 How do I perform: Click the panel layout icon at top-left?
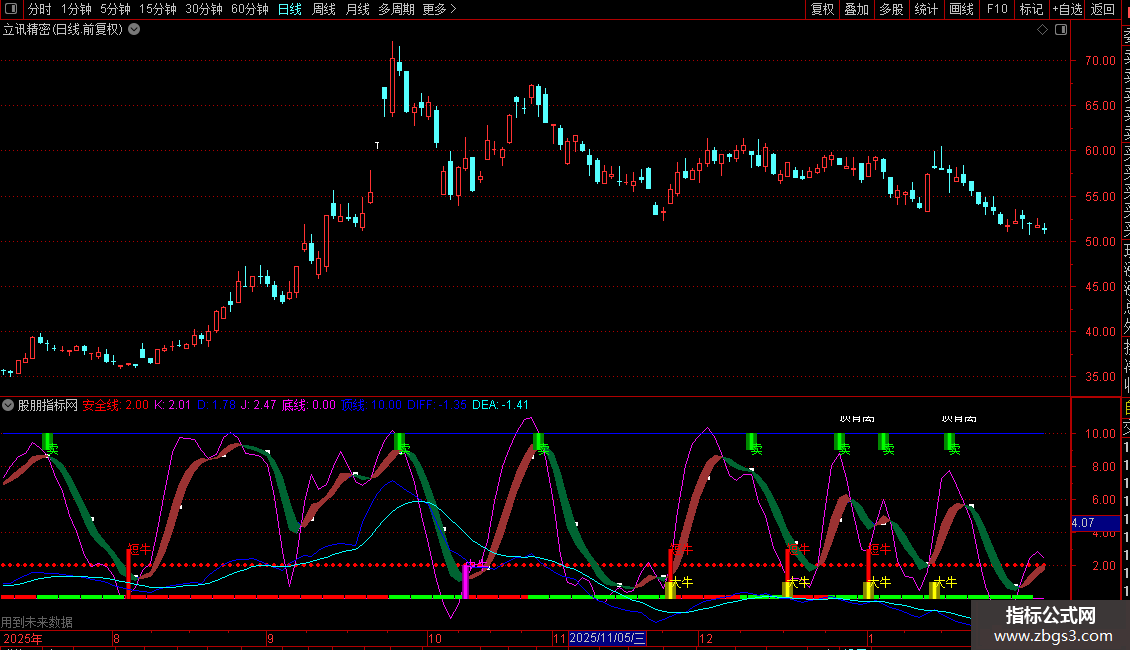11,9
